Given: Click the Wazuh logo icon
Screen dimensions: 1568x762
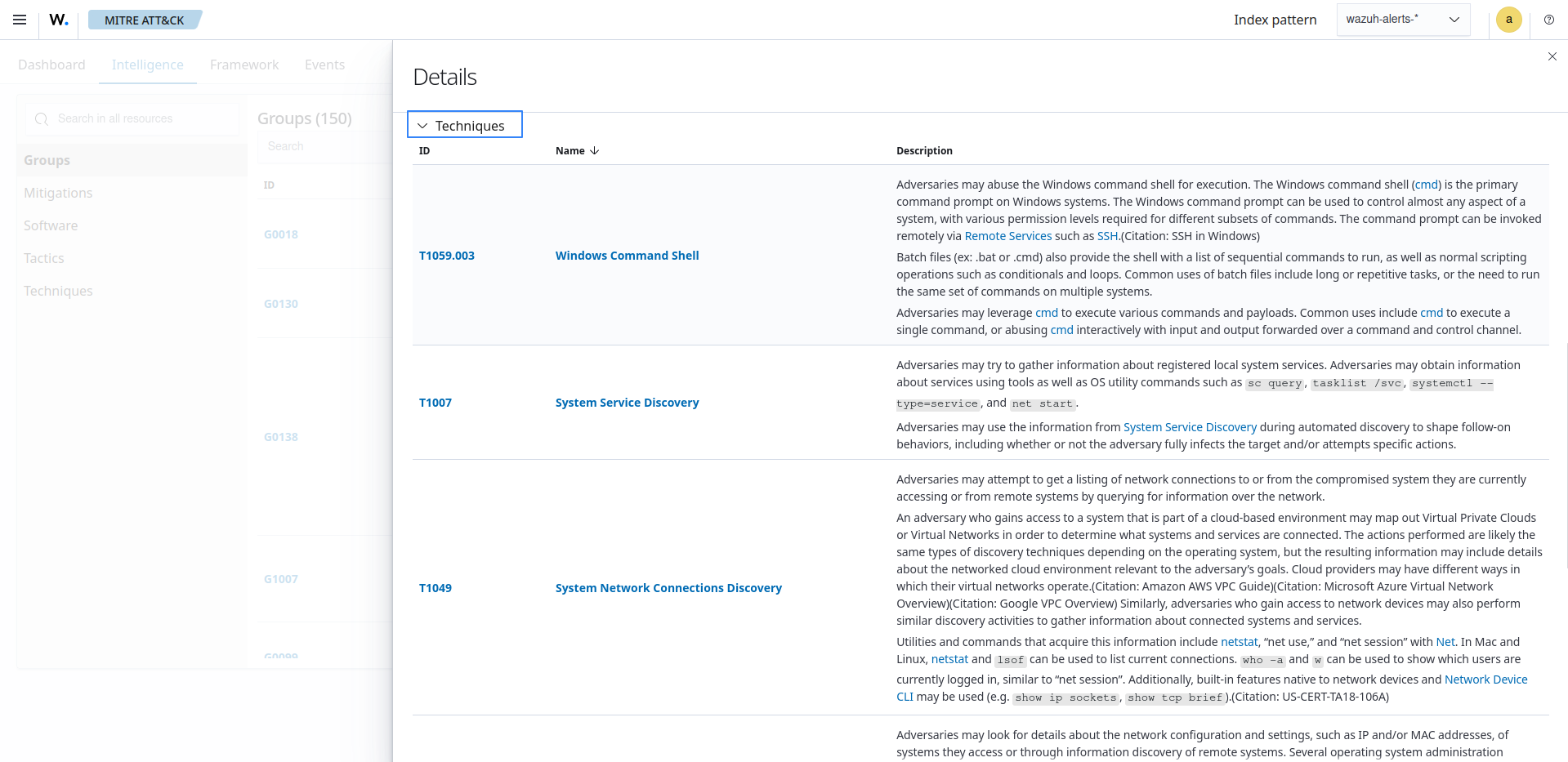Looking at the screenshot, I should click(59, 20).
